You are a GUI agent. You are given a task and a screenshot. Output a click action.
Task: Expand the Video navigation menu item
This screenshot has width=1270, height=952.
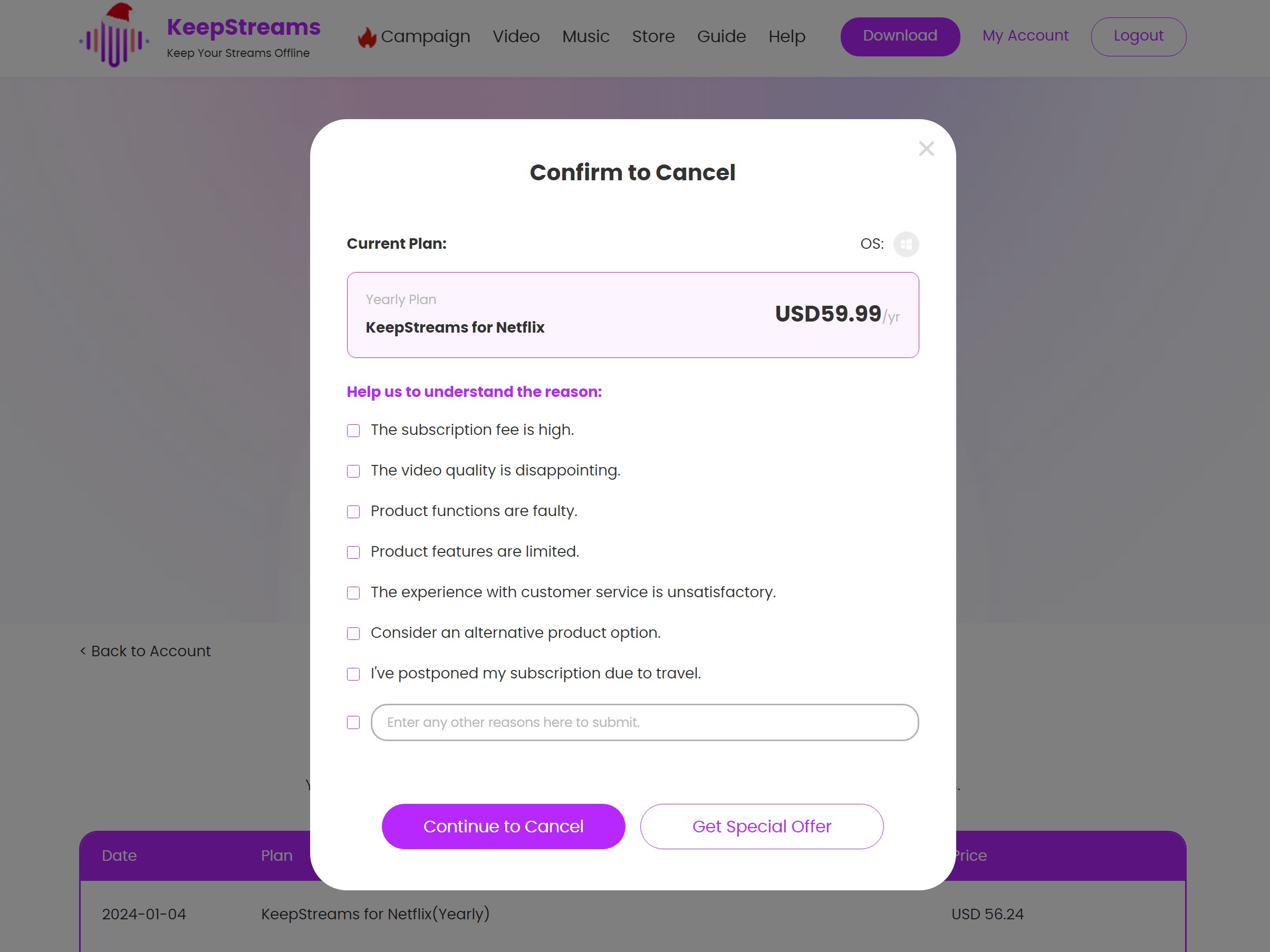(516, 36)
